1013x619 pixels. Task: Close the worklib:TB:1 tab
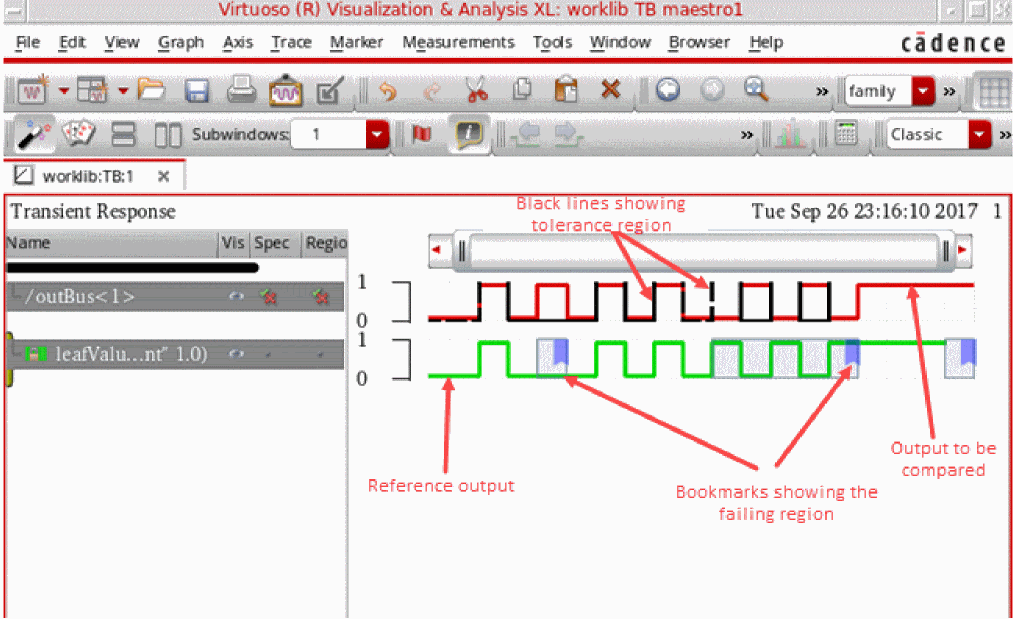pos(163,176)
